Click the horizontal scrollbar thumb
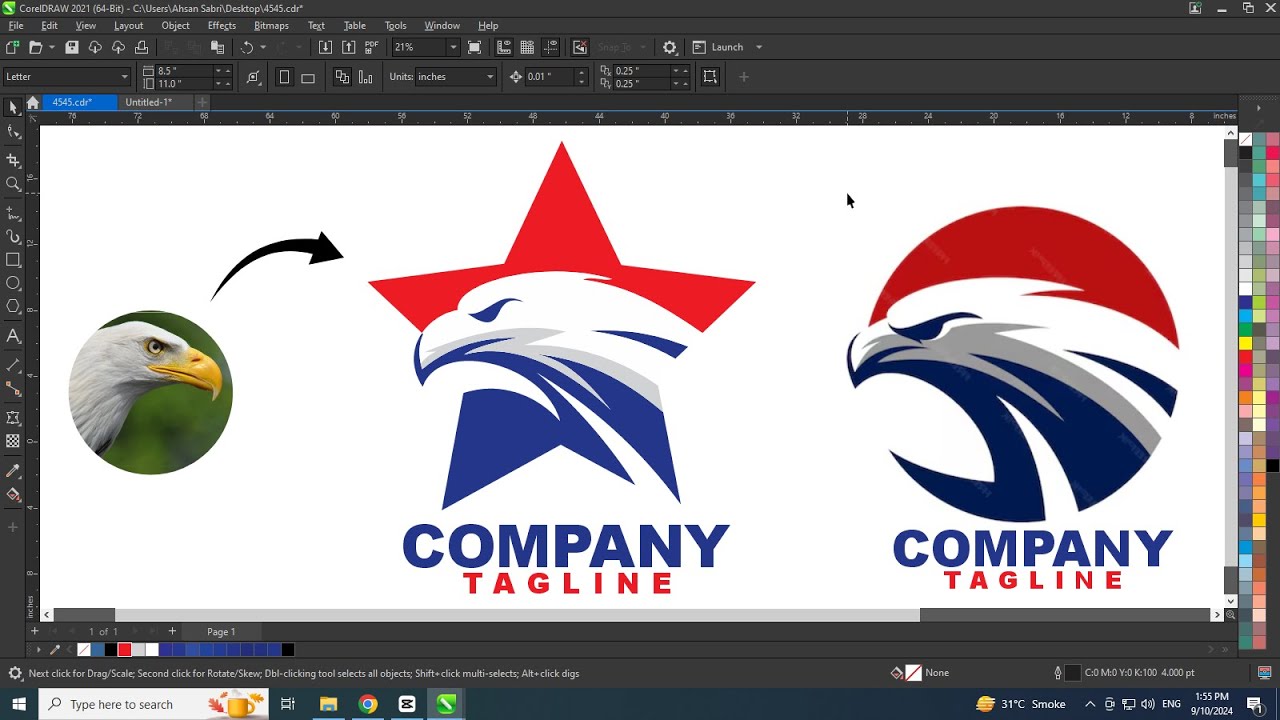Image resolution: width=1280 pixels, height=720 pixels. (517, 615)
